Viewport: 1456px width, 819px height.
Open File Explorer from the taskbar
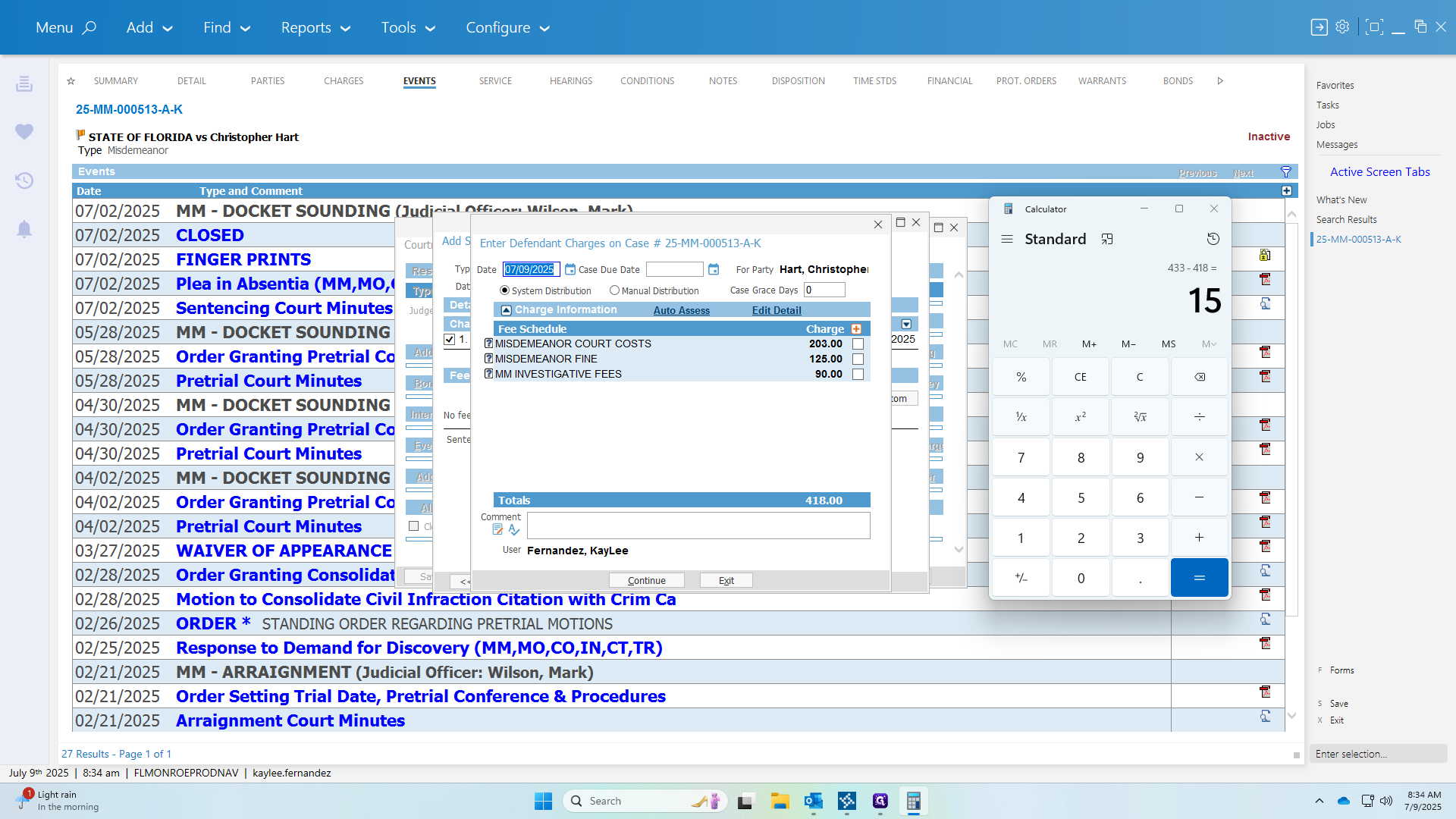point(780,801)
